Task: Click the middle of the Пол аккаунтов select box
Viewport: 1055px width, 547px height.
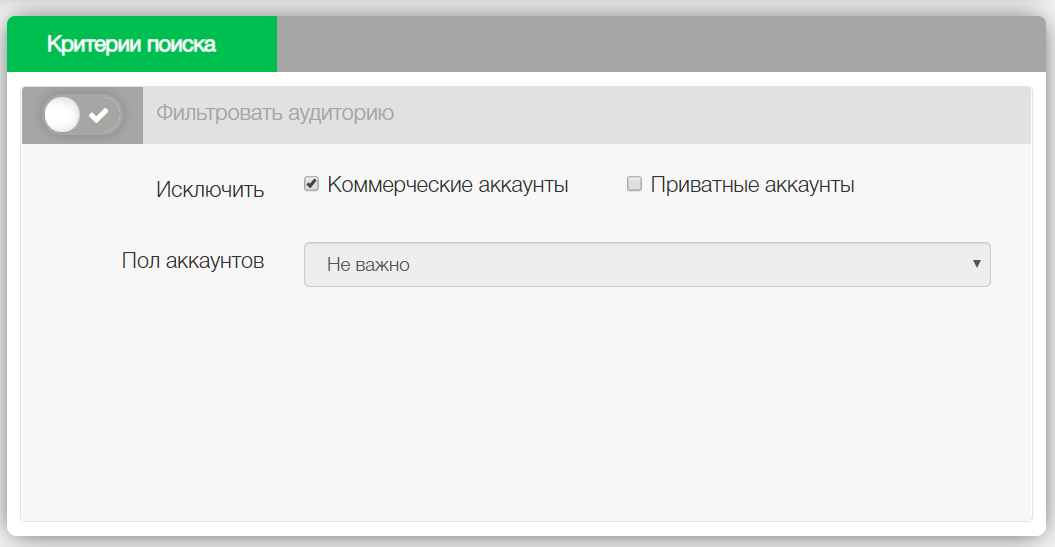Action: point(646,265)
